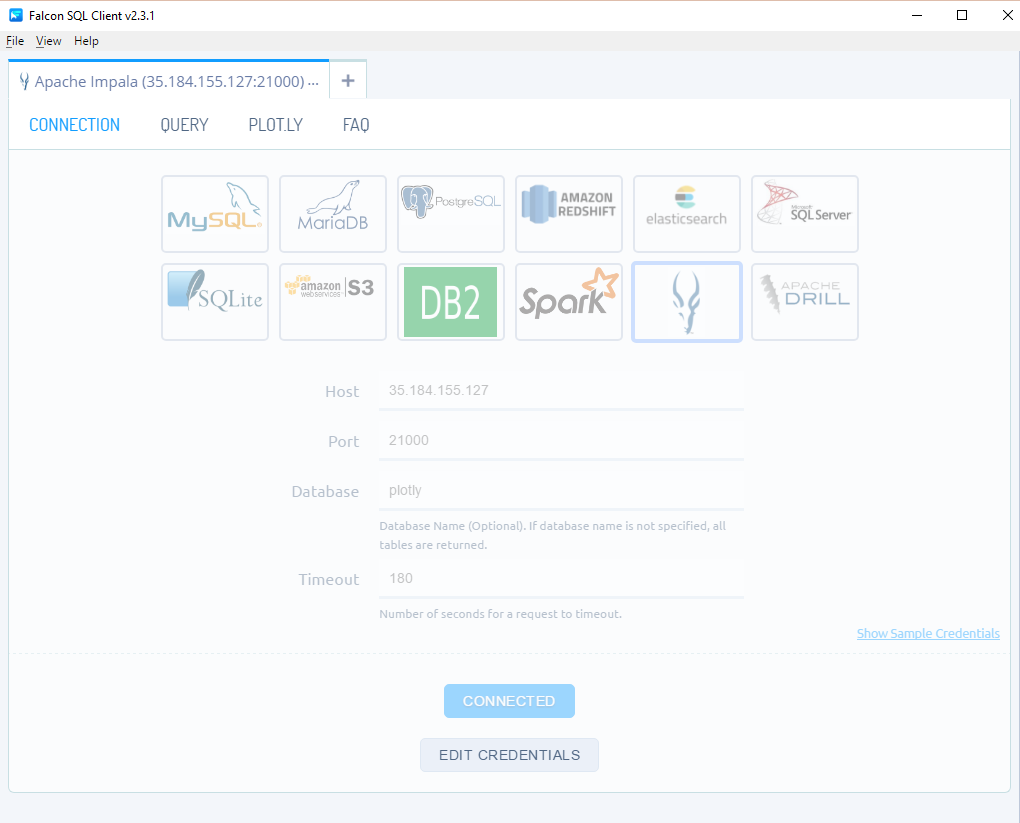Maximize the Falcon SQL Client window

(961, 15)
